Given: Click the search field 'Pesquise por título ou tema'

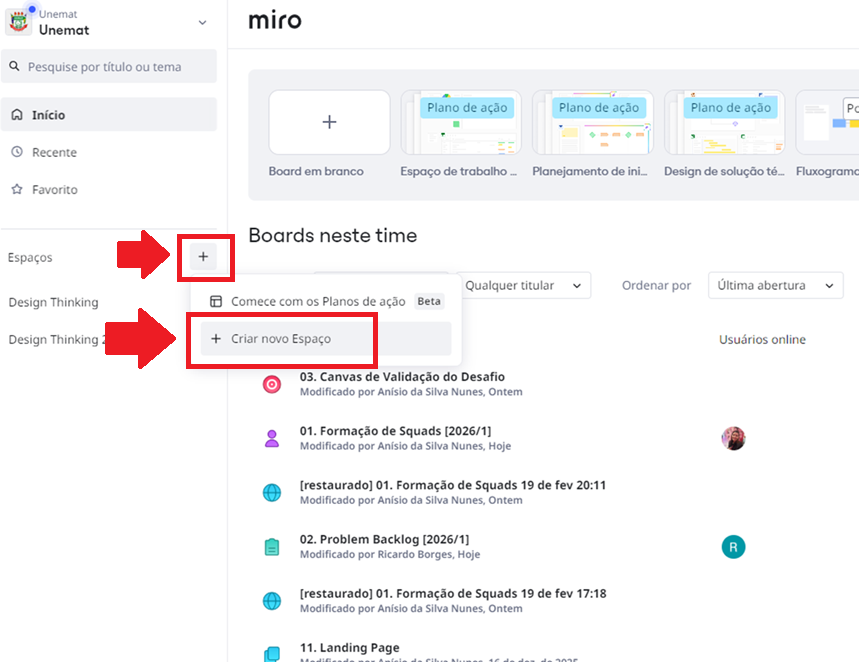Looking at the screenshot, I should [x=108, y=66].
